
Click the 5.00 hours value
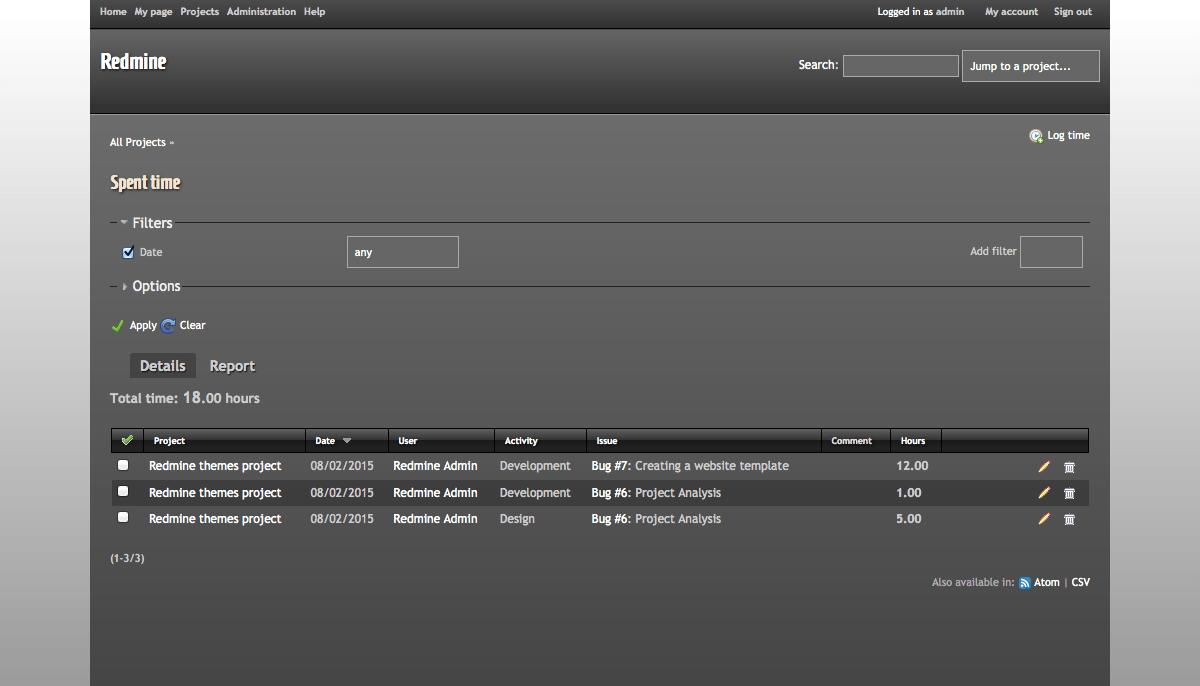click(909, 519)
